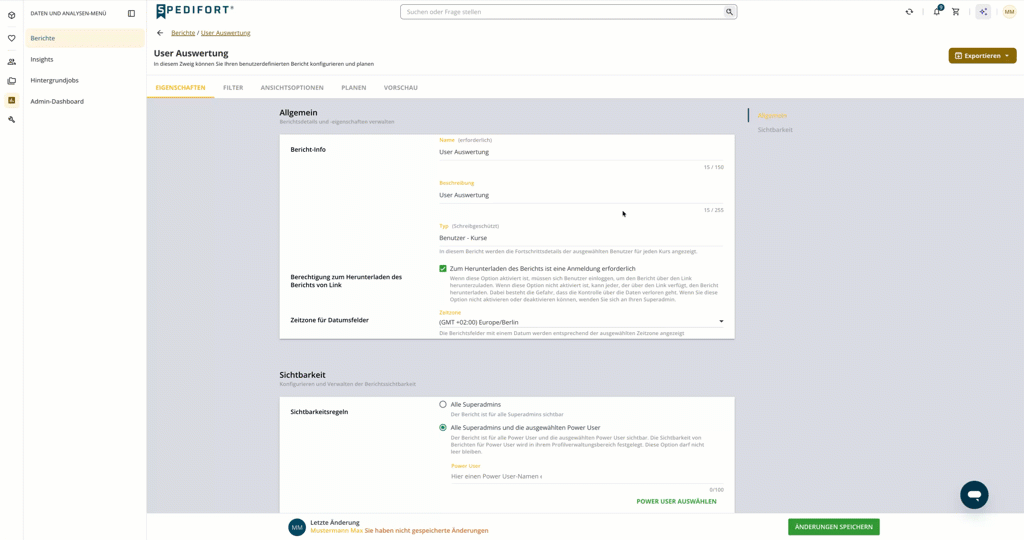Open notifications bell icon

937,11
